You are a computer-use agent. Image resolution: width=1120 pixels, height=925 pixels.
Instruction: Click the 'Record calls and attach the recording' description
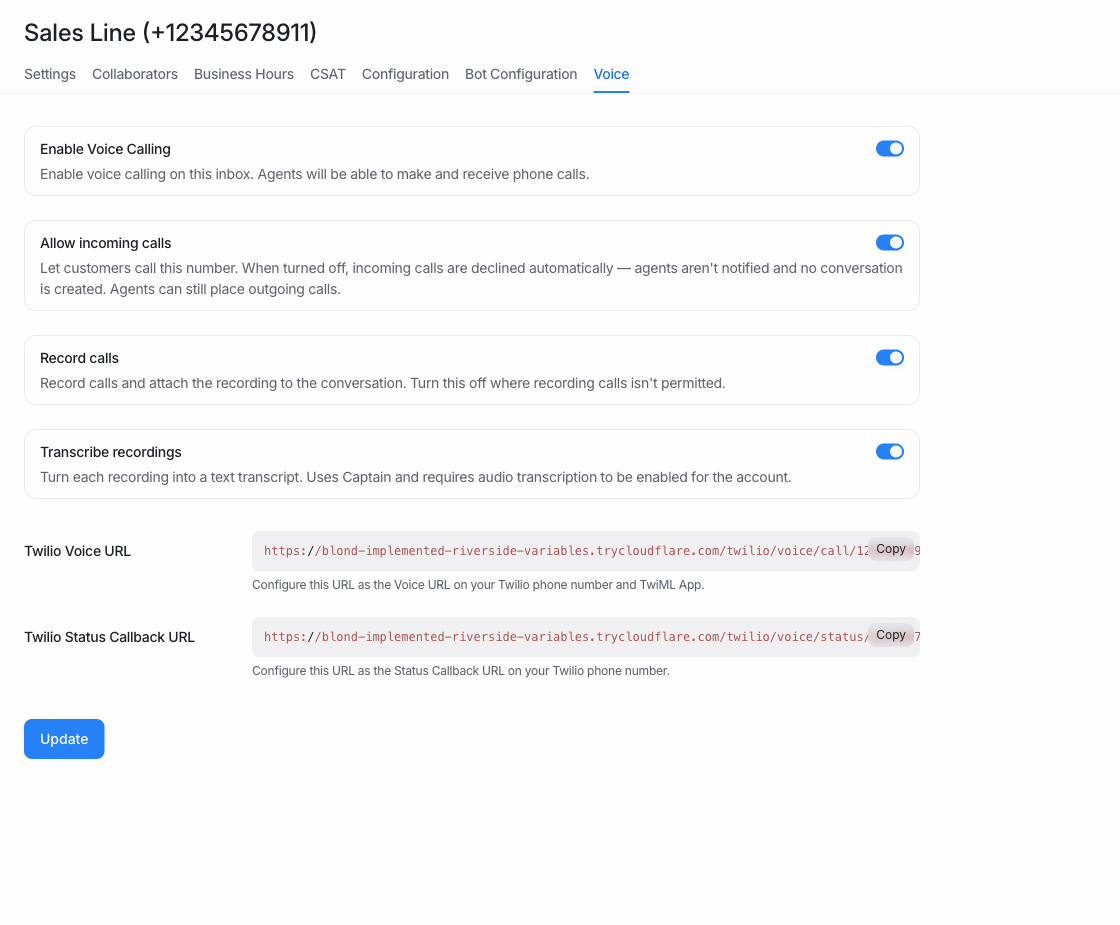382,384
